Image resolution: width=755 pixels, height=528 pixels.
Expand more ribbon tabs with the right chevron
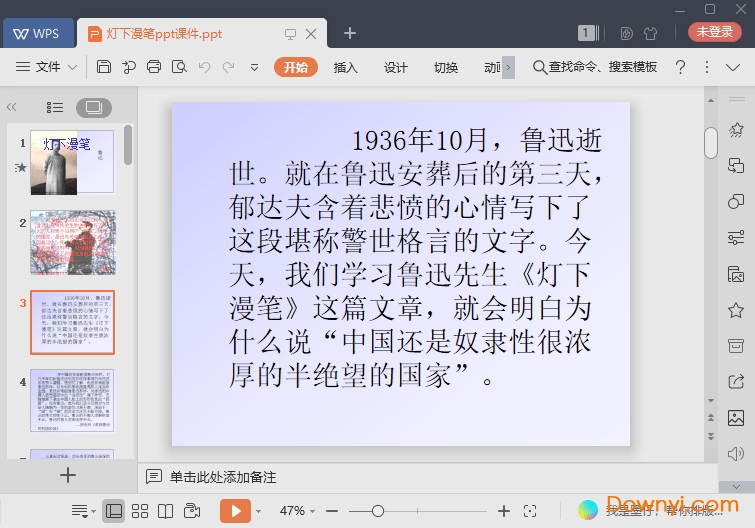pos(508,67)
